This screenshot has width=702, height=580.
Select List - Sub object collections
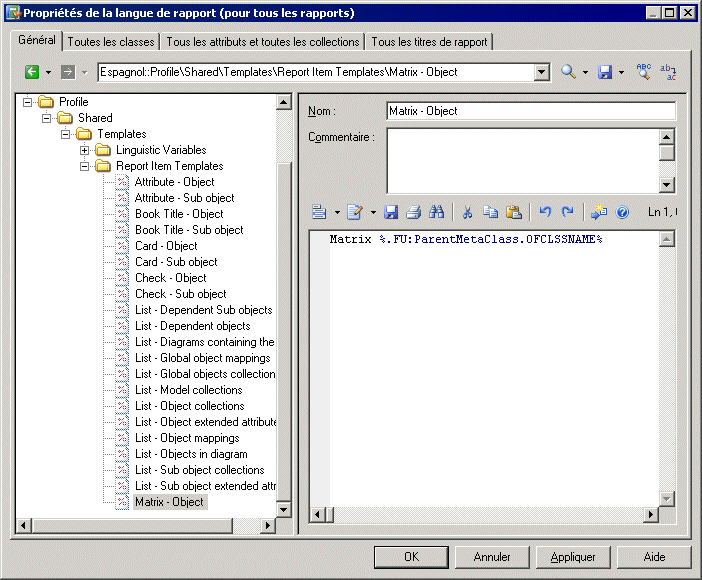click(200, 470)
